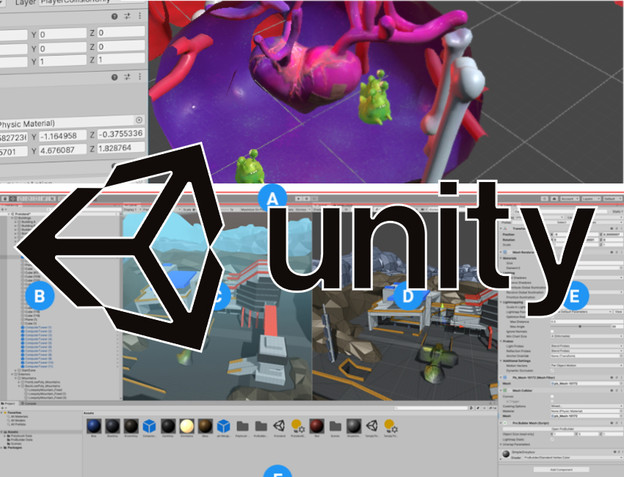Click the blue circular marker labeled D
This screenshot has width=624, height=477.
(x=406, y=295)
